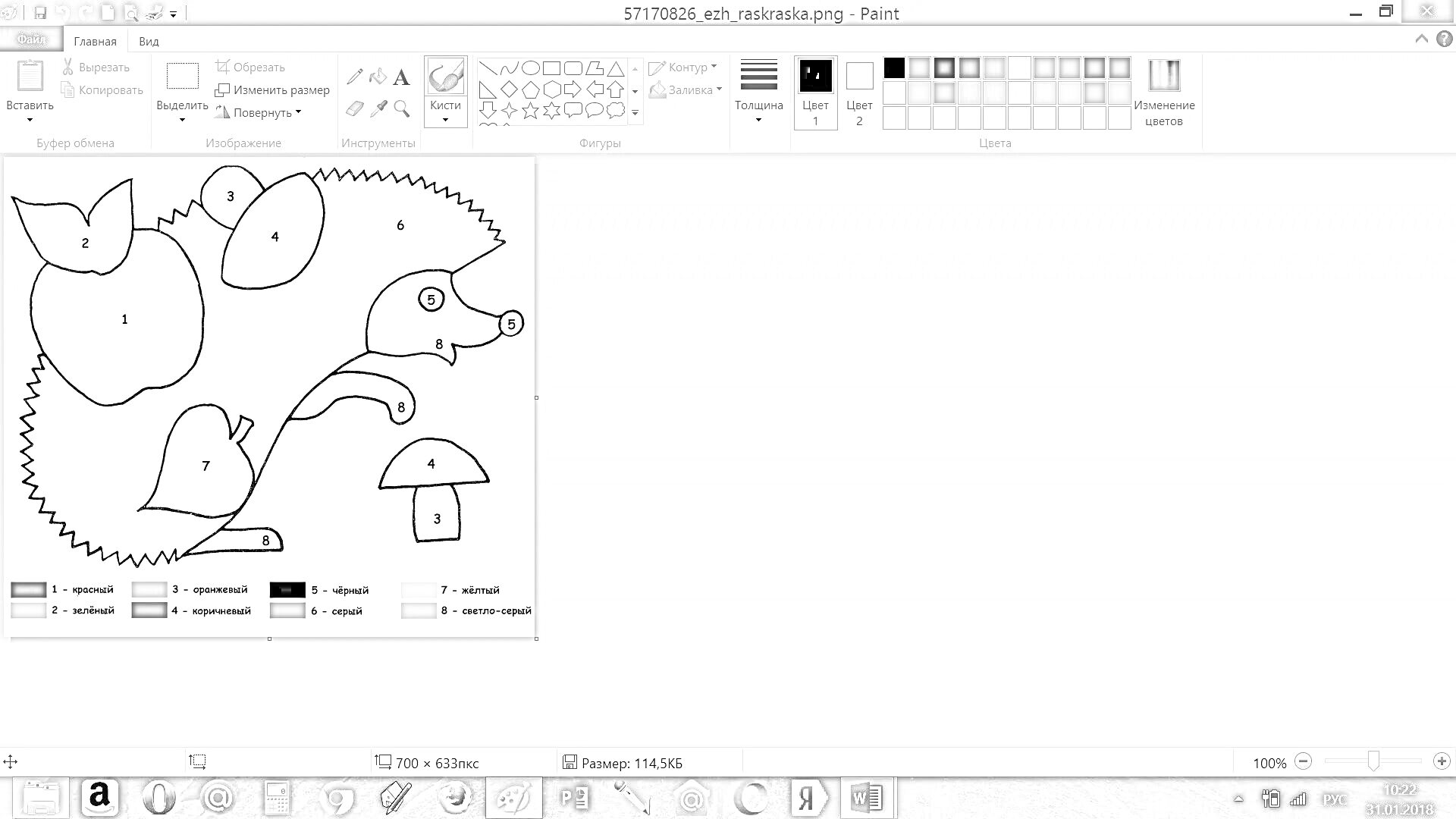Choose the Oval shape
Image resolution: width=1456 pixels, height=819 pixels.
[x=530, y=68]
